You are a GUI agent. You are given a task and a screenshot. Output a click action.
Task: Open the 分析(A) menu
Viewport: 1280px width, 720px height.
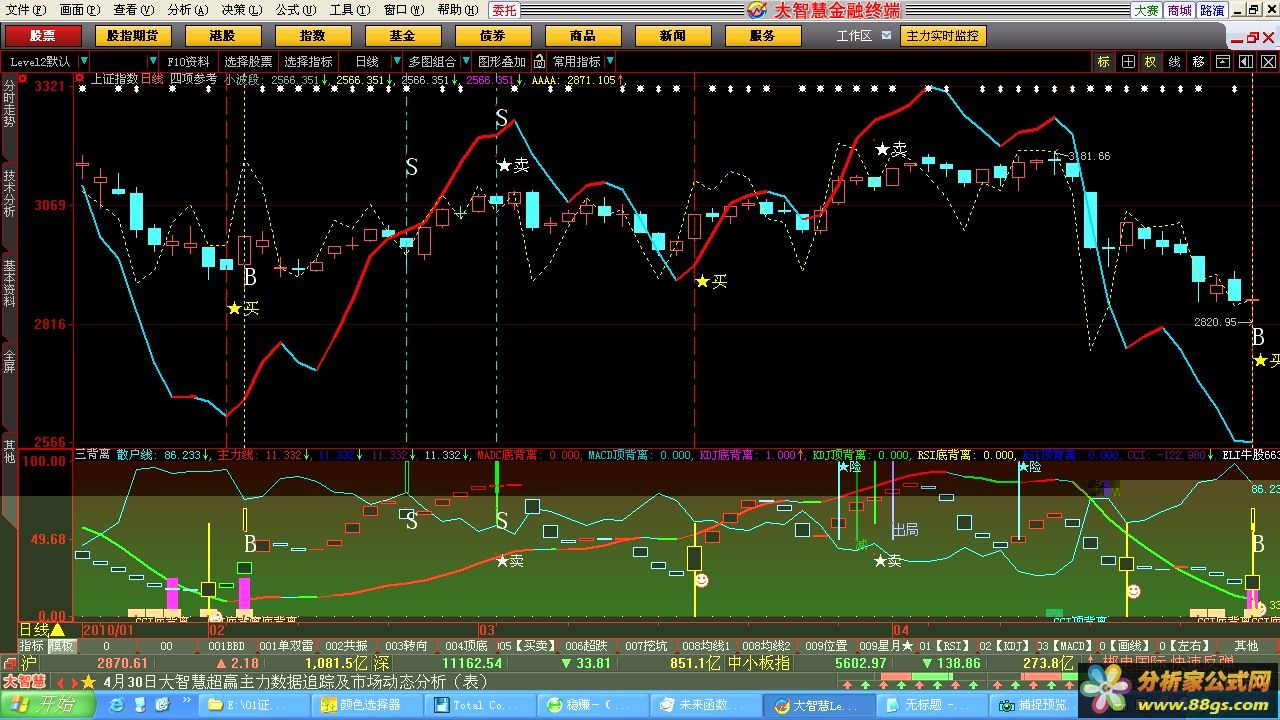coord(187,10)
